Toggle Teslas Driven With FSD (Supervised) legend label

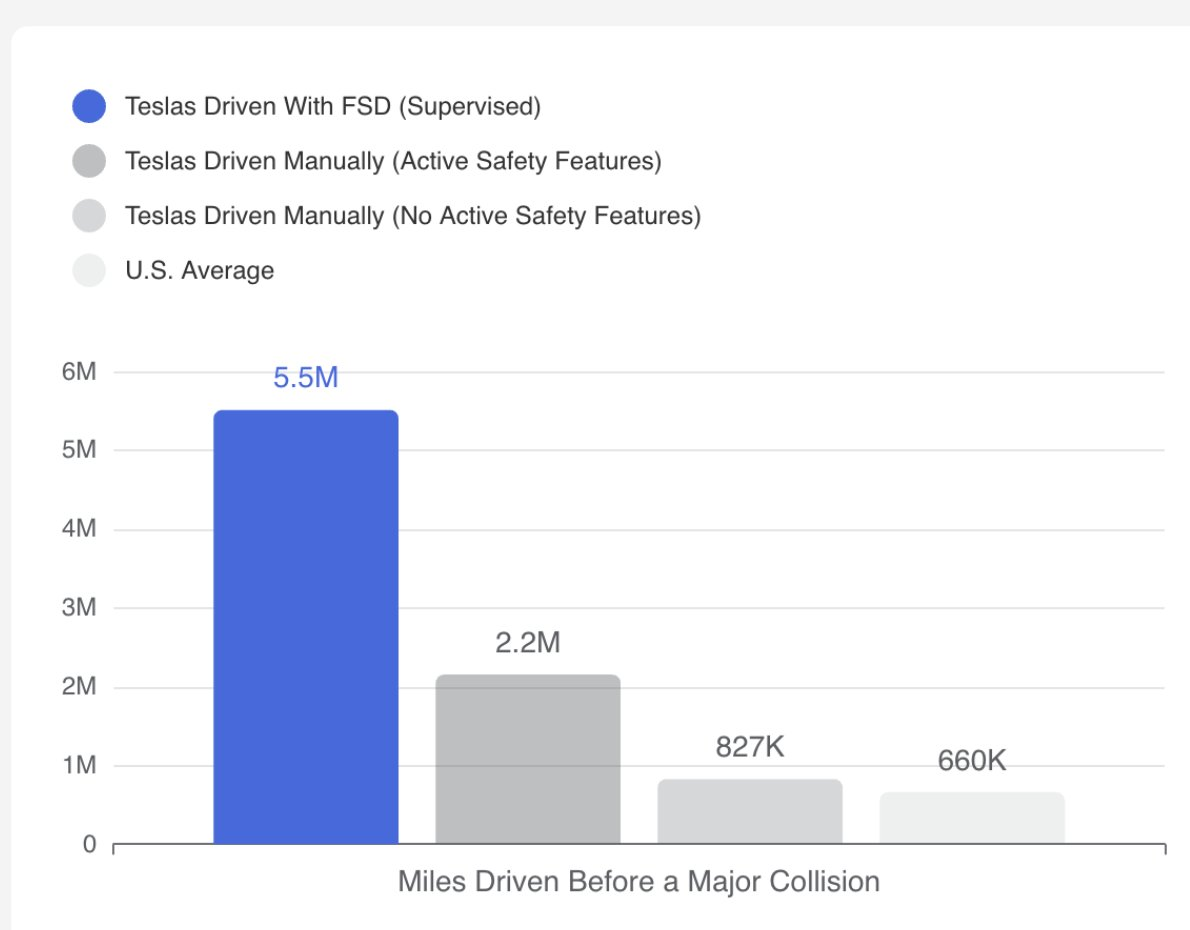(333, 106)
